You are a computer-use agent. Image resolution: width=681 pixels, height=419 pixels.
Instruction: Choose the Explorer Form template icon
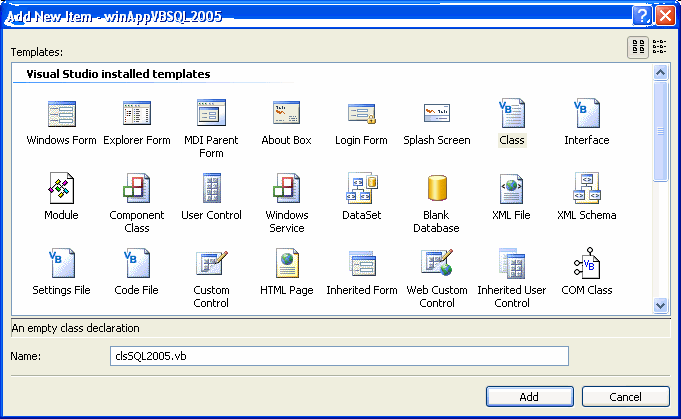coord(137,114)
